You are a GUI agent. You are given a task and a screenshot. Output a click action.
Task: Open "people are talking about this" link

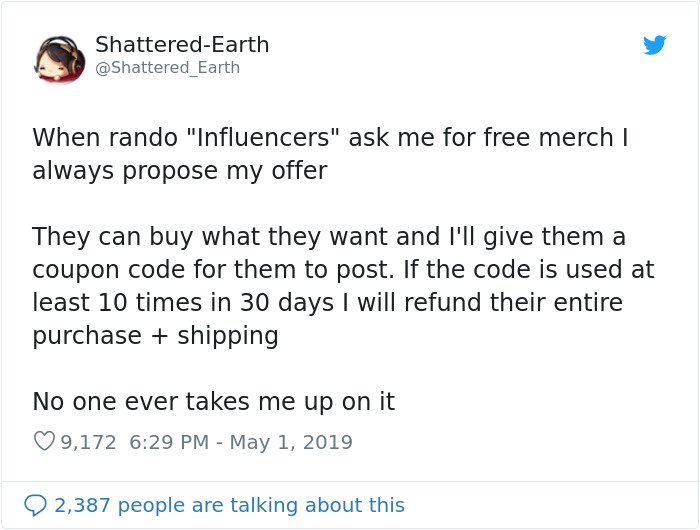[261, 505]
